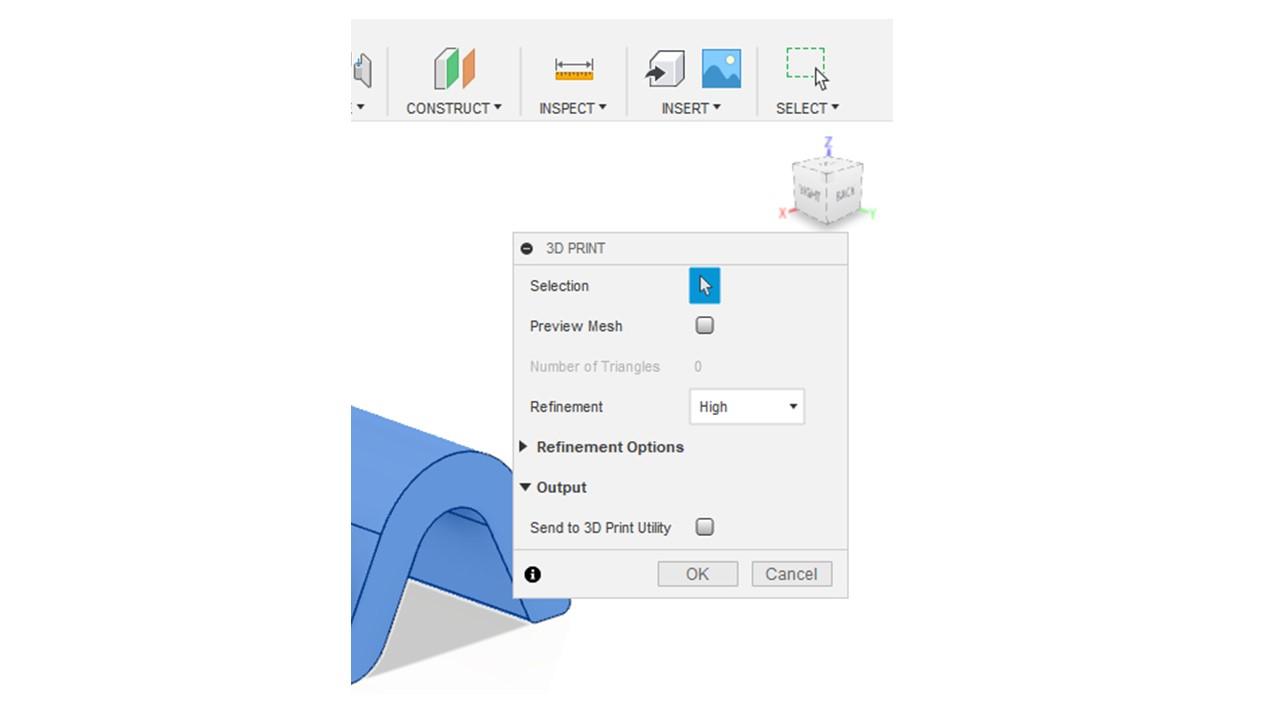The height and width of the screenshot is (720, 1280).
Task: Click the blue Selection cursor button
Action: click(704, 286)
